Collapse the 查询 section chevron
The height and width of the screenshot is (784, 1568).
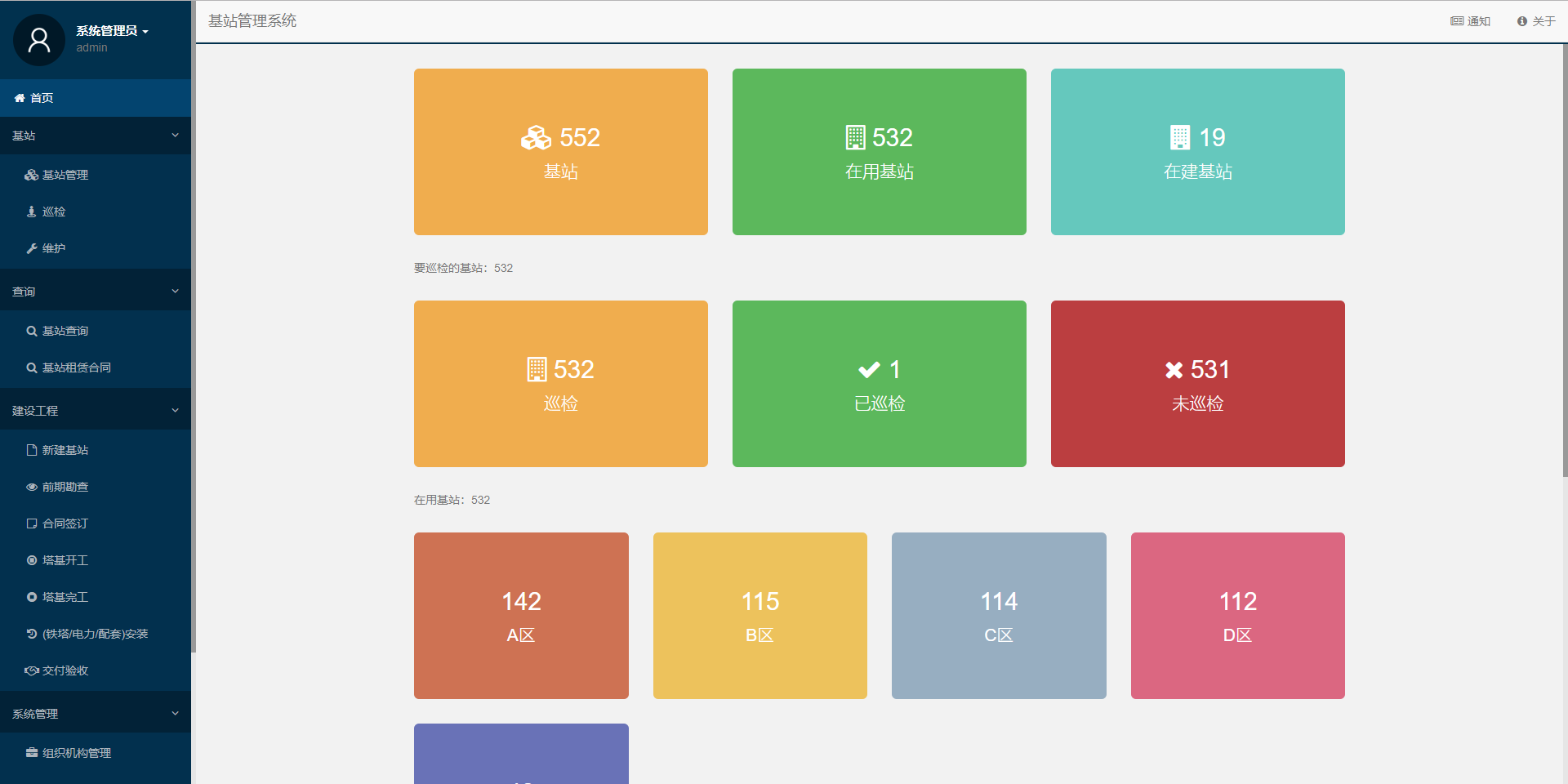[175, 292]
